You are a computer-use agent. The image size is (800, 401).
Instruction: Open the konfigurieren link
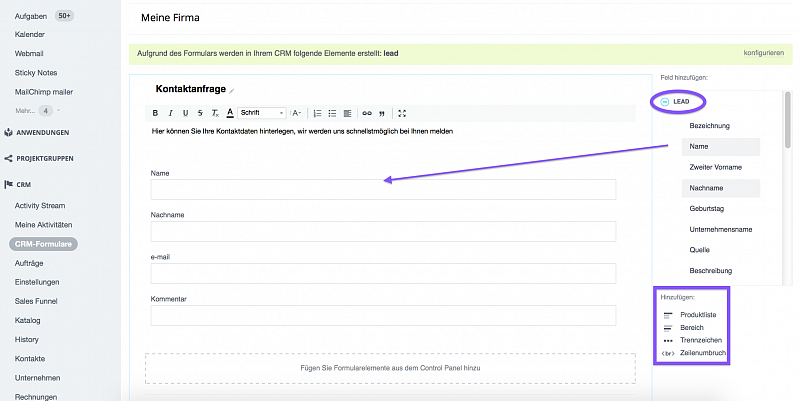(763, 53)
